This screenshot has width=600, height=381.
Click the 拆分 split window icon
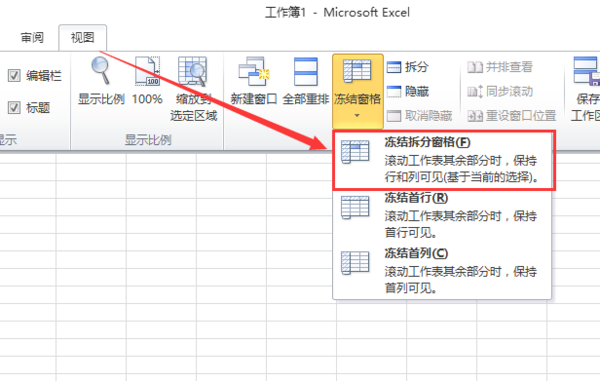pos(393,67)
